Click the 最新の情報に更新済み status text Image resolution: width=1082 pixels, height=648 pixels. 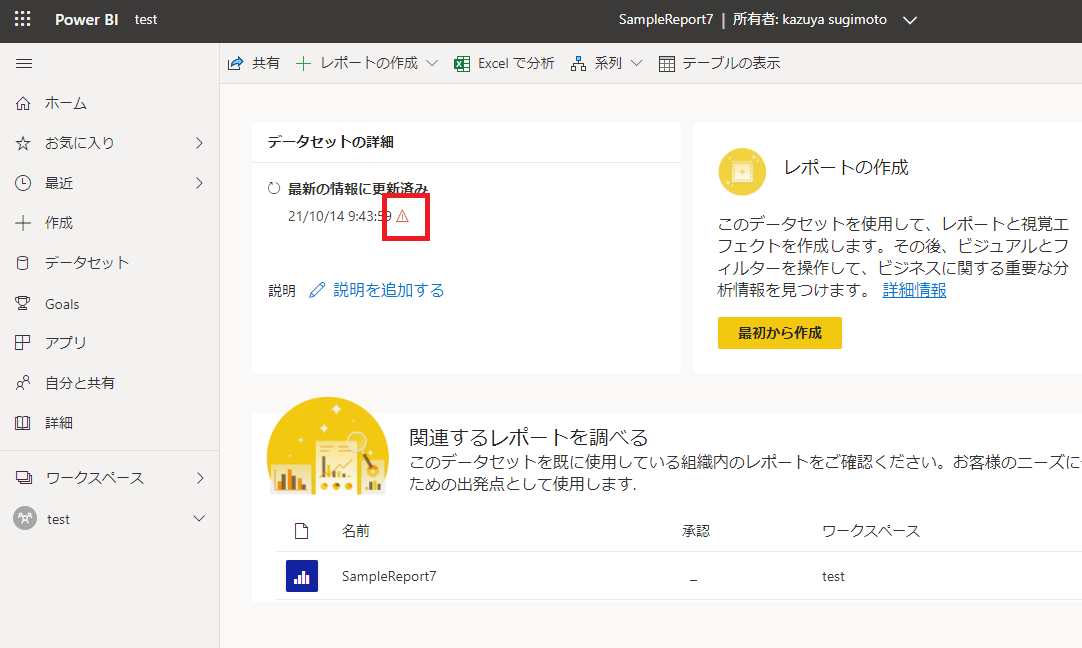(357, 188)
